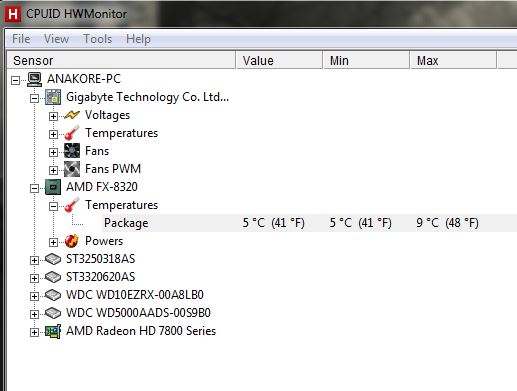517x391 pixels.
Task: Collapse the AMD FX-8320 node
Action: point(34,188)
